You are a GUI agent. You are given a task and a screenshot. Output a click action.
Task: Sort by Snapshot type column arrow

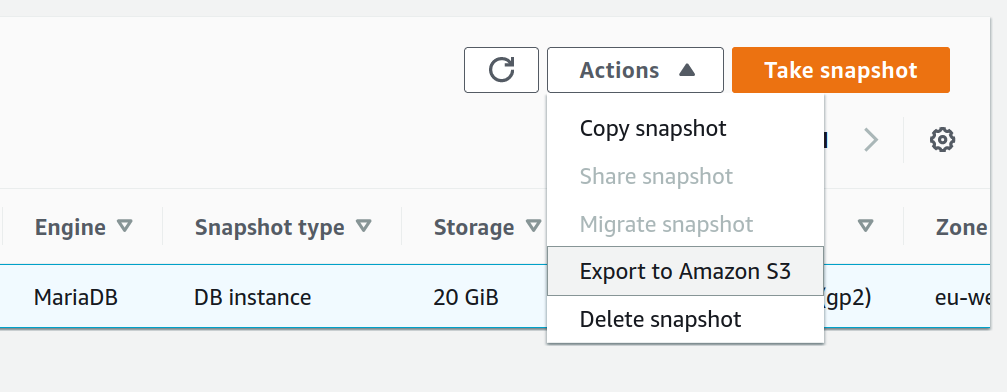(x=363, y=226)
